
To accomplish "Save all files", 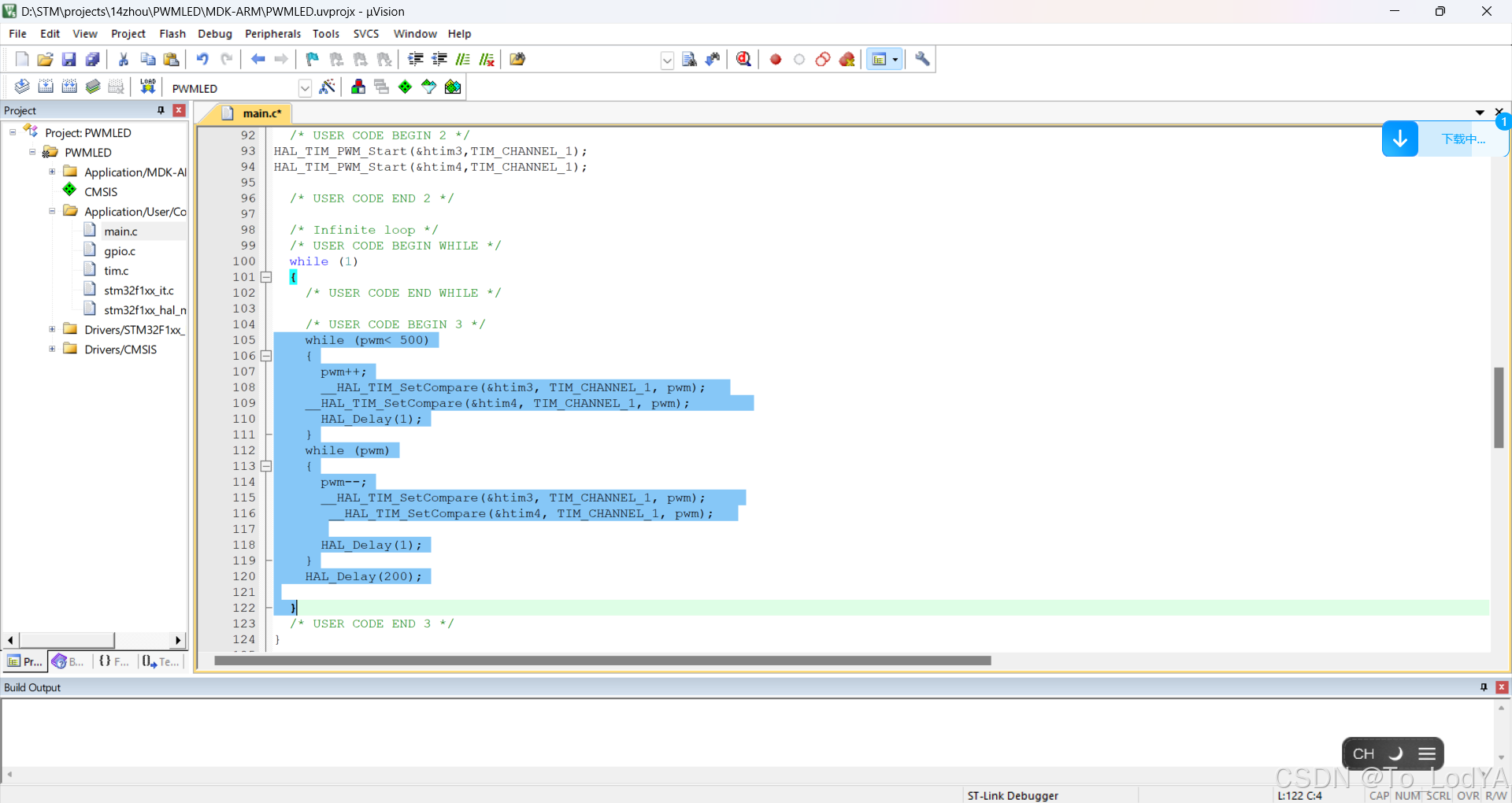I will point(93,59).
